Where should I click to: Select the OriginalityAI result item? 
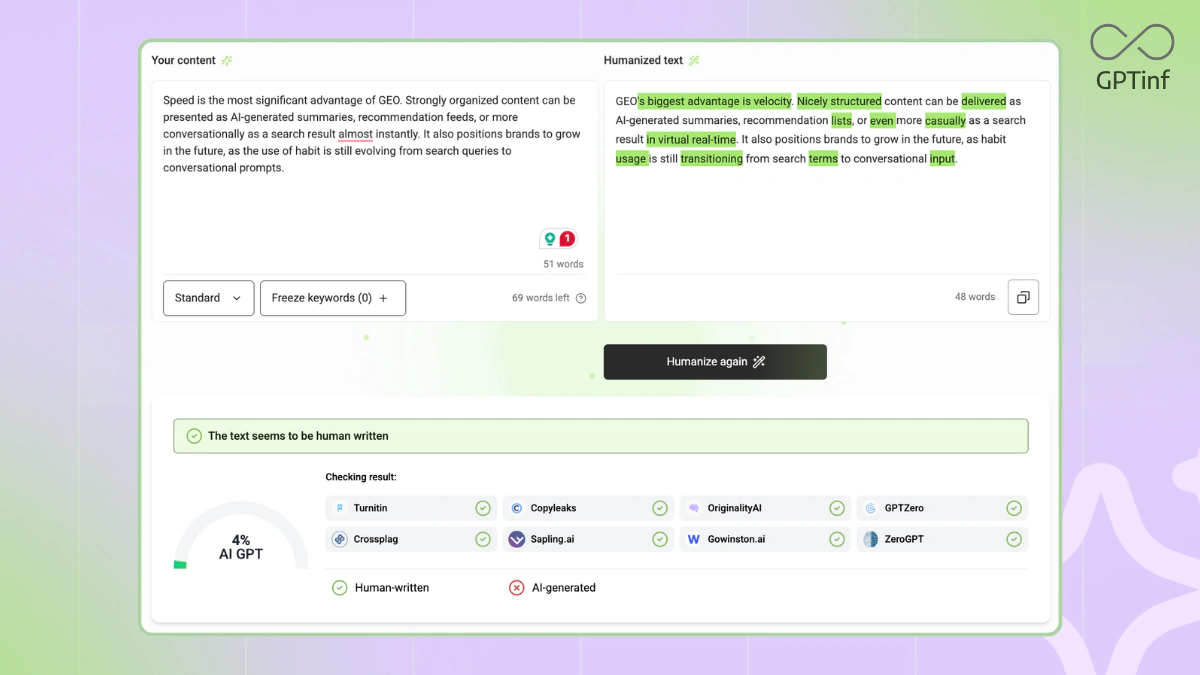(765, 508)
